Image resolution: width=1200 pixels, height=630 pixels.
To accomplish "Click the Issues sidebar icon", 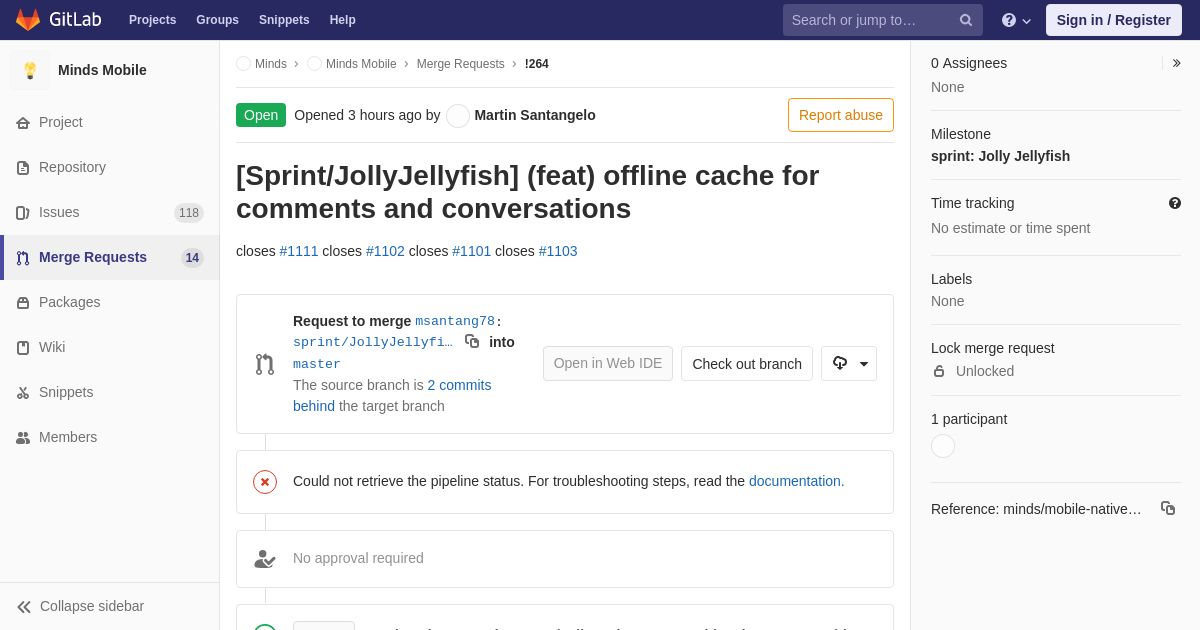I will [23, 213].
